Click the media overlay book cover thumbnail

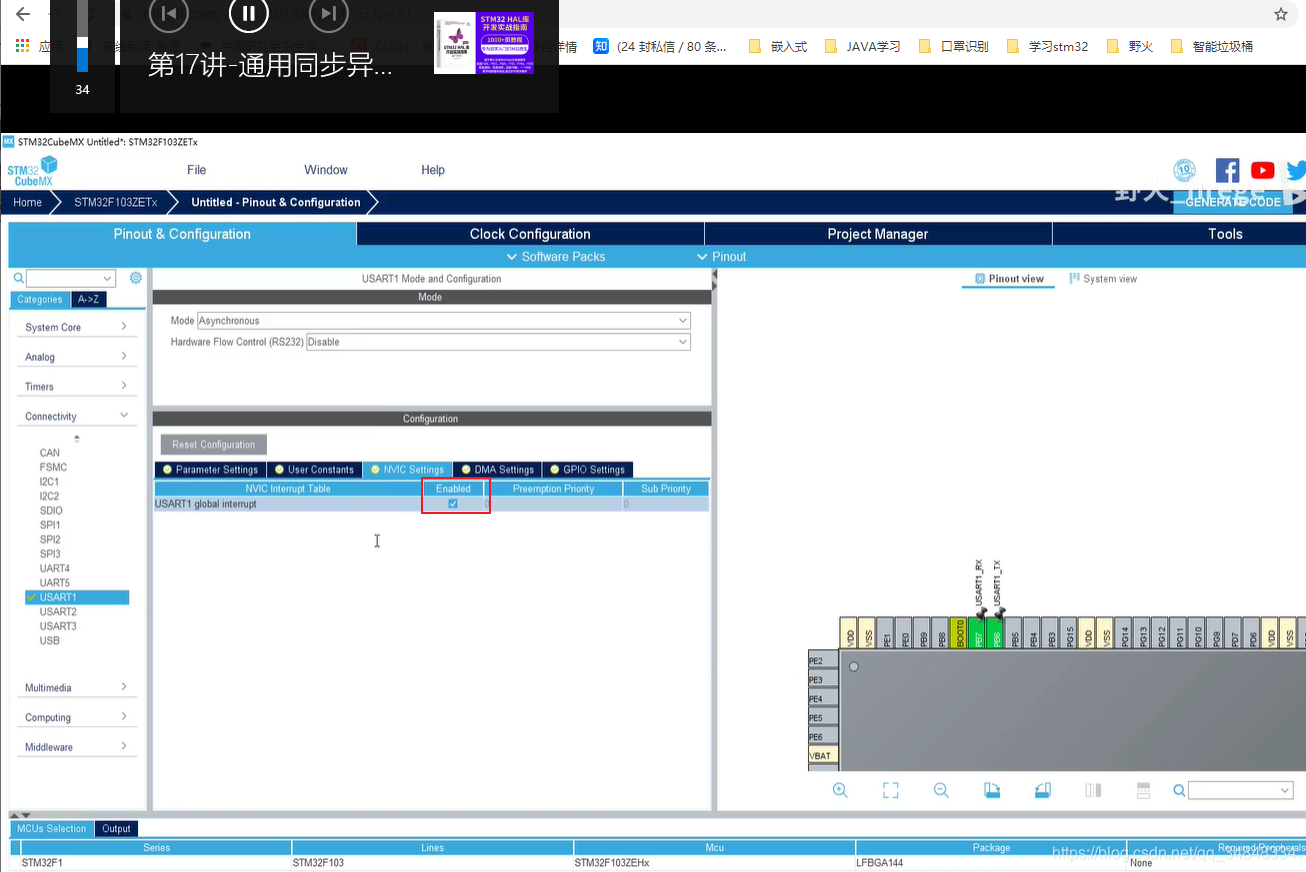pyautogui.click(x=484, y=43)
